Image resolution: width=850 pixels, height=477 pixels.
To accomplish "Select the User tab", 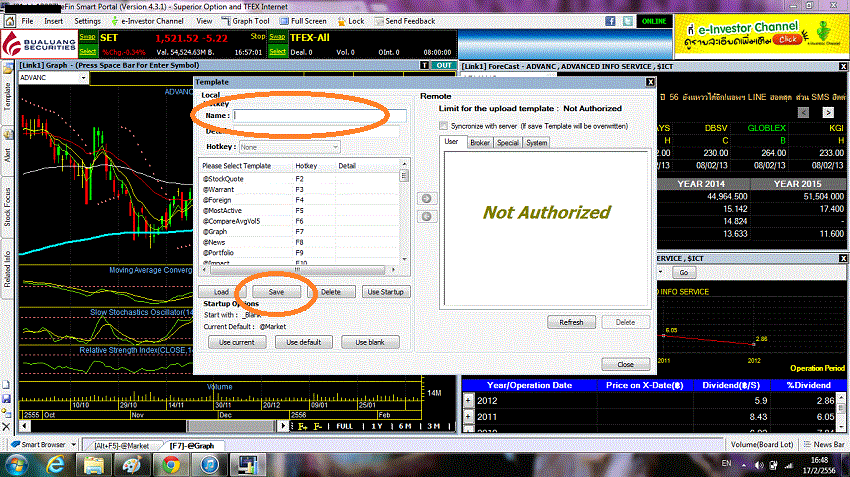I will 451,141.
